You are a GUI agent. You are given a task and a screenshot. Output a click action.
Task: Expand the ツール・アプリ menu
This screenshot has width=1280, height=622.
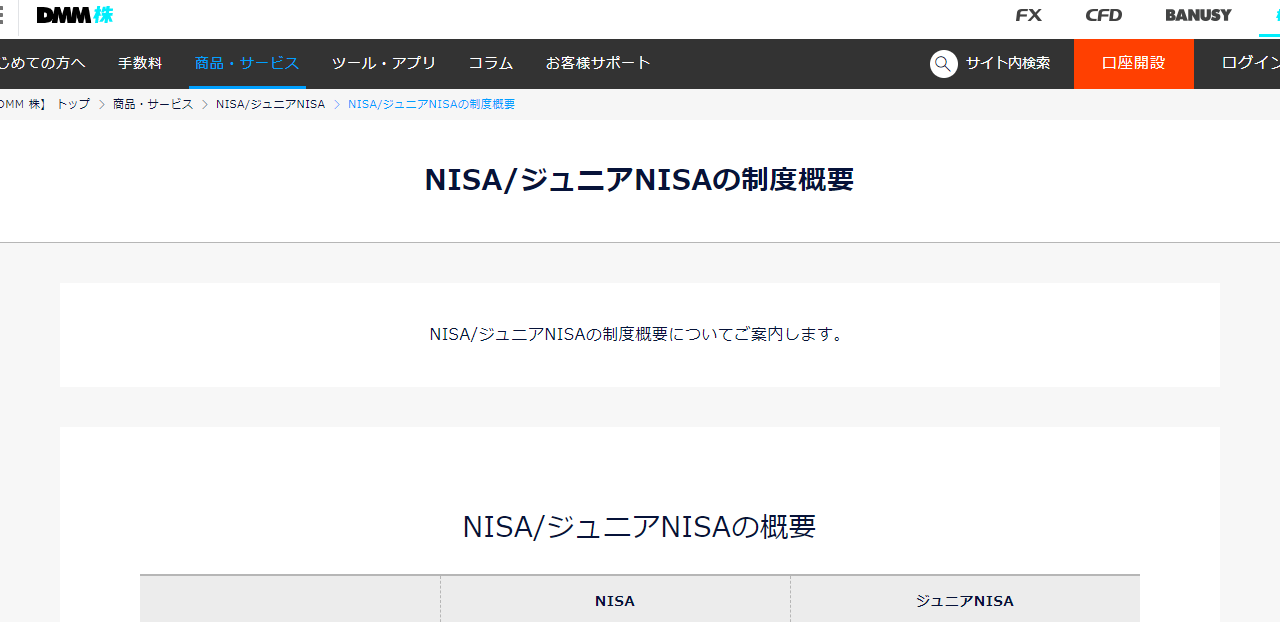[384, 63]
